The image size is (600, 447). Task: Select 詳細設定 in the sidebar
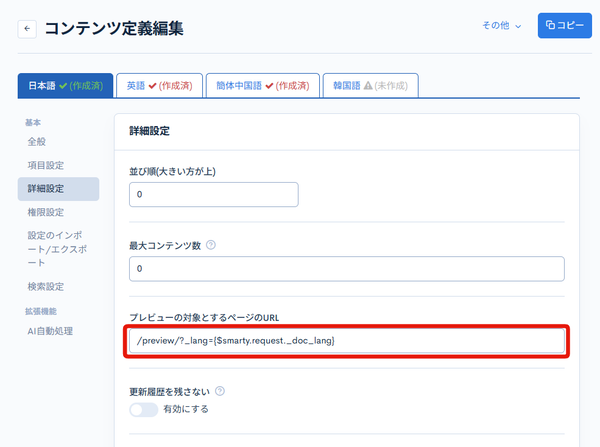click(x=58, y=189)
